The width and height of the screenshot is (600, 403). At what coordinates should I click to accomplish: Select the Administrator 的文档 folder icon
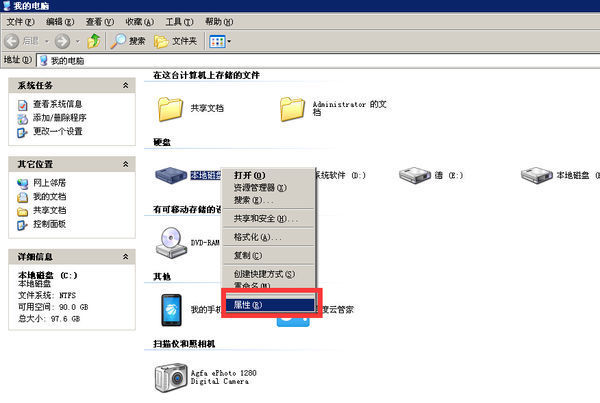[x=292, y=109]
